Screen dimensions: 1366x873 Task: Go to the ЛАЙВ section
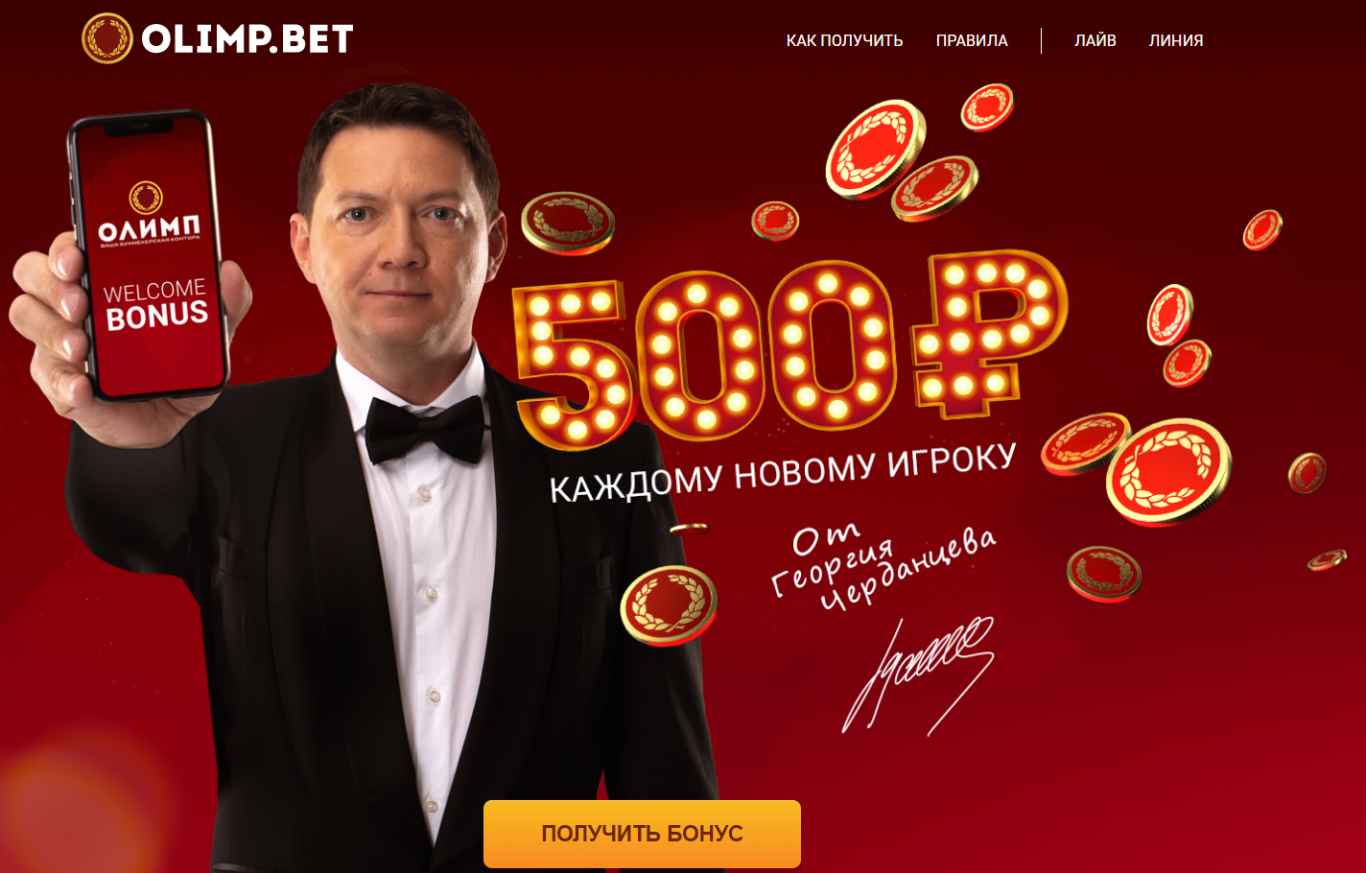click(1095, 41)
